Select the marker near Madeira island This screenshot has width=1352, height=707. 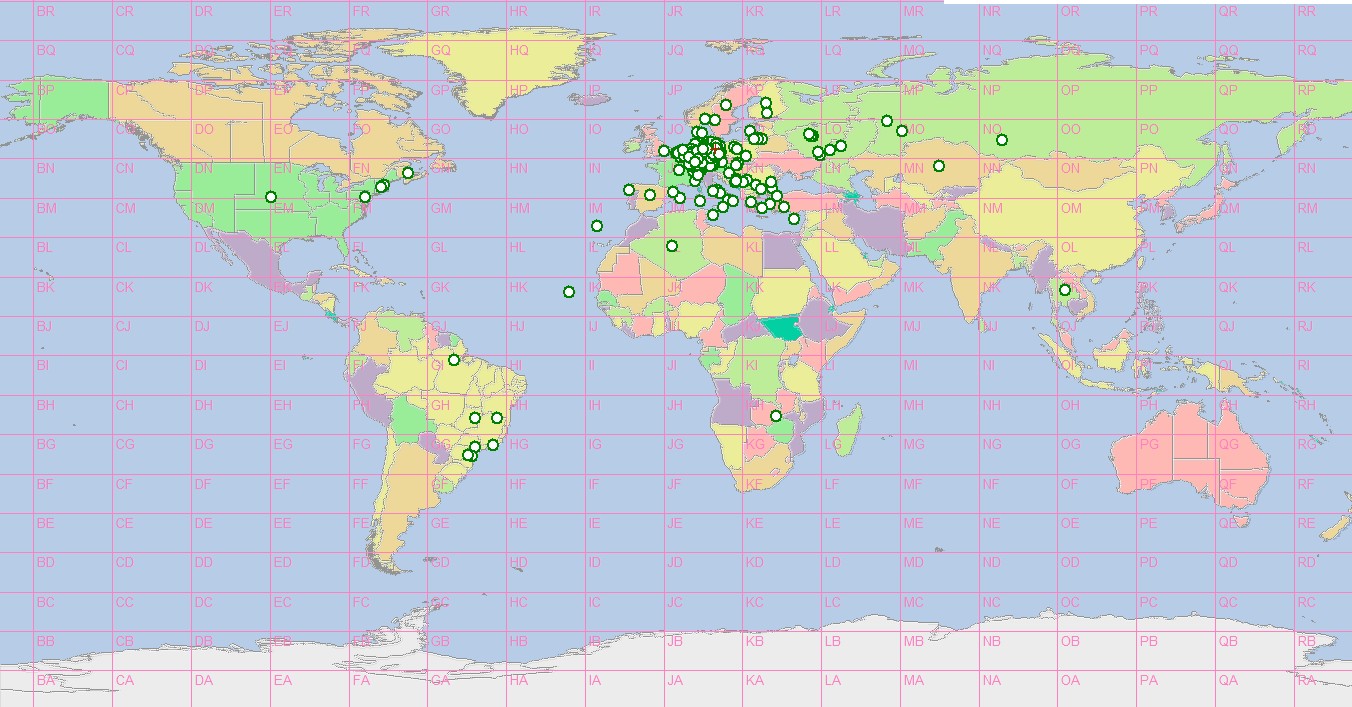(x=597, y=226)
